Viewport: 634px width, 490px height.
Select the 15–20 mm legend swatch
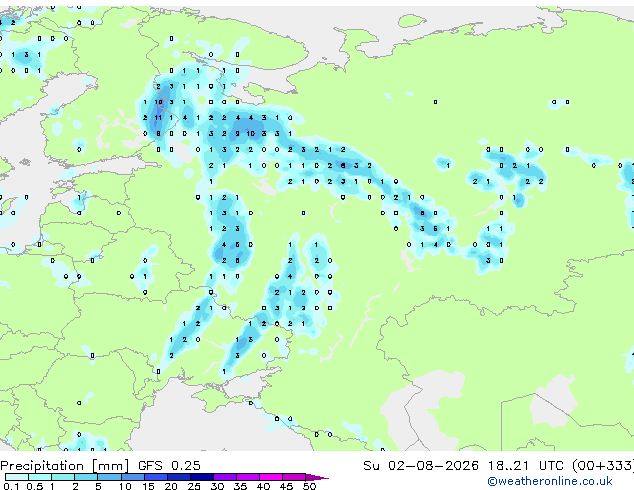click(156, 477)
